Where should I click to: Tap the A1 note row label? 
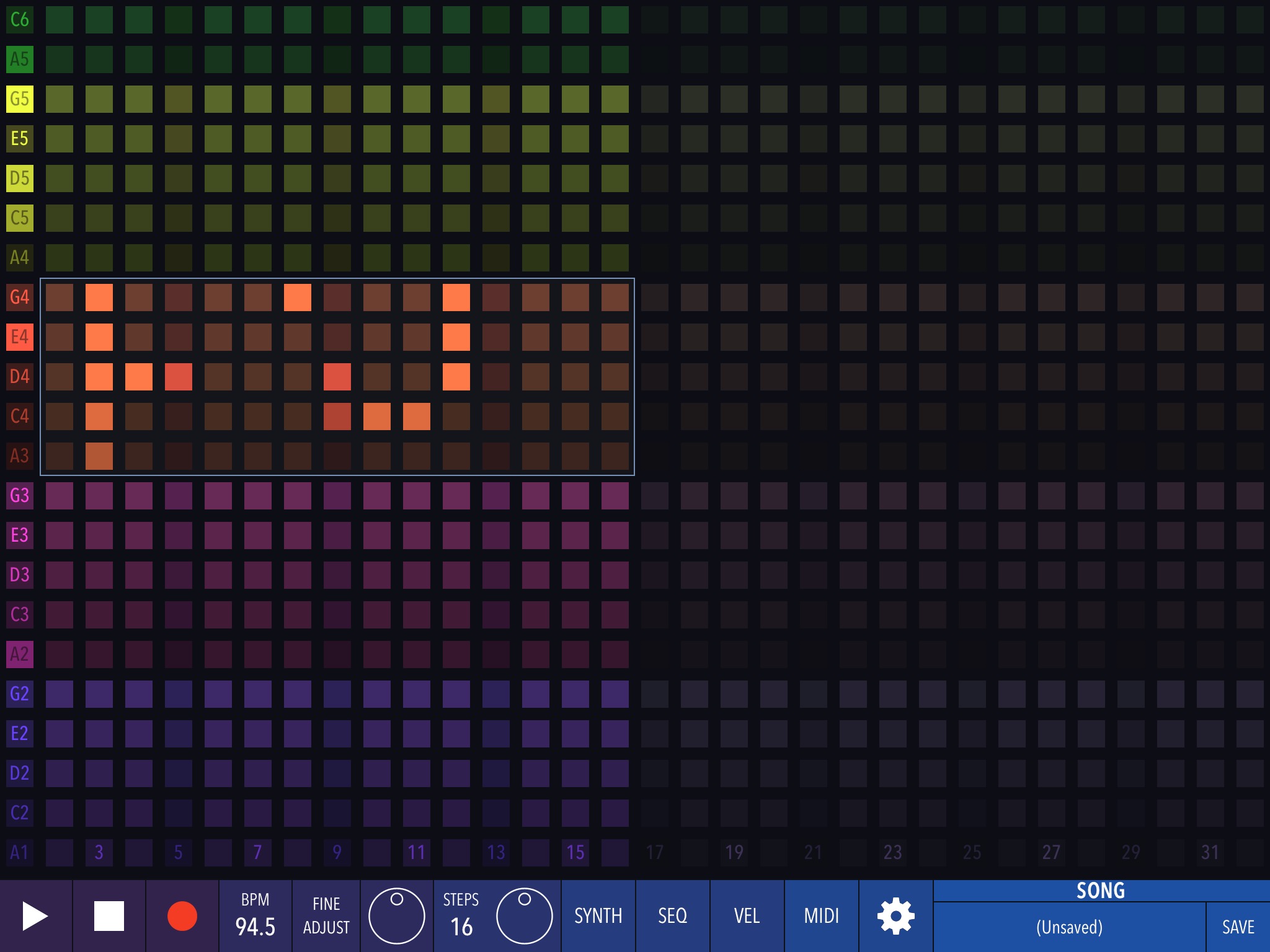pyautogui.click(x=20, y=853)
